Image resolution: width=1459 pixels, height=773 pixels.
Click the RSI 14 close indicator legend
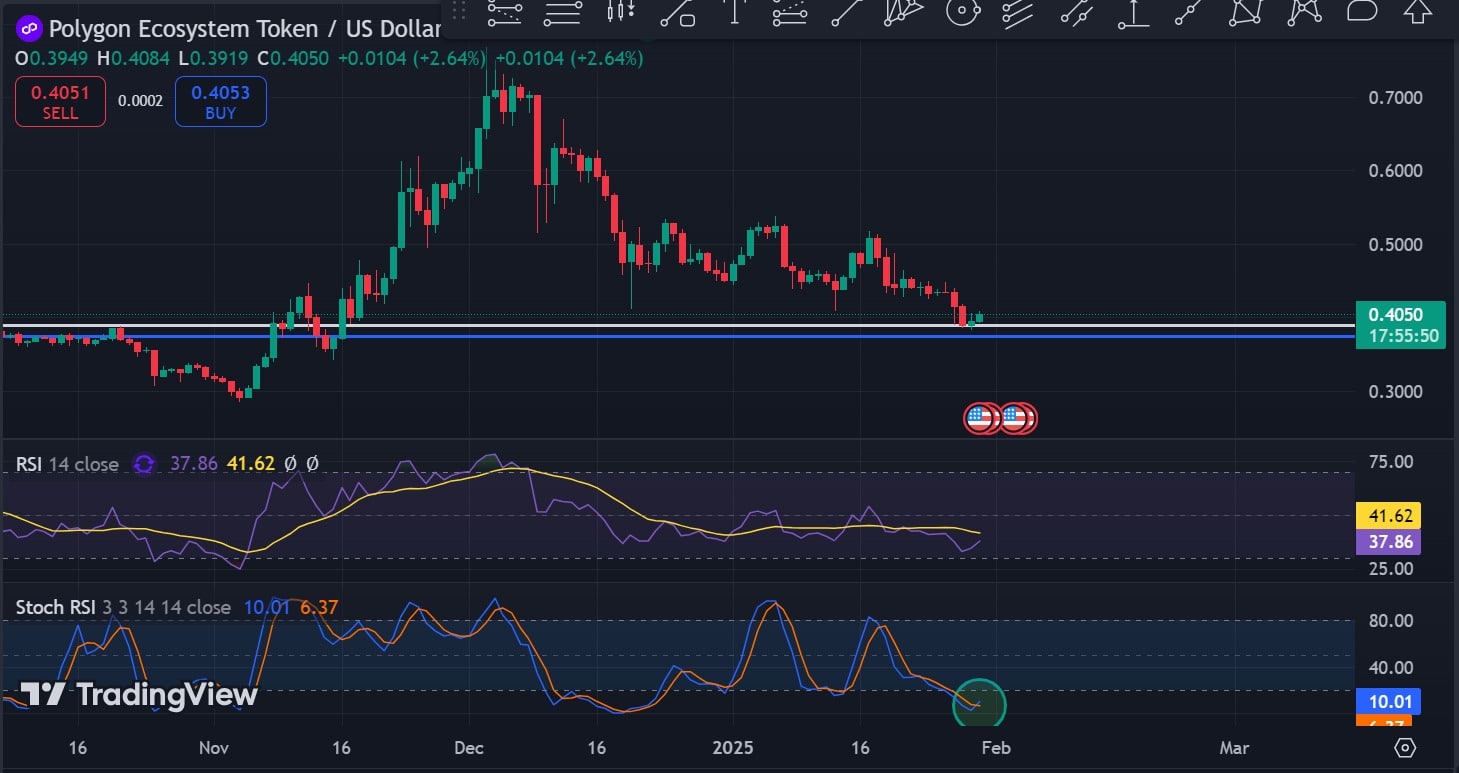coord(67,464)
